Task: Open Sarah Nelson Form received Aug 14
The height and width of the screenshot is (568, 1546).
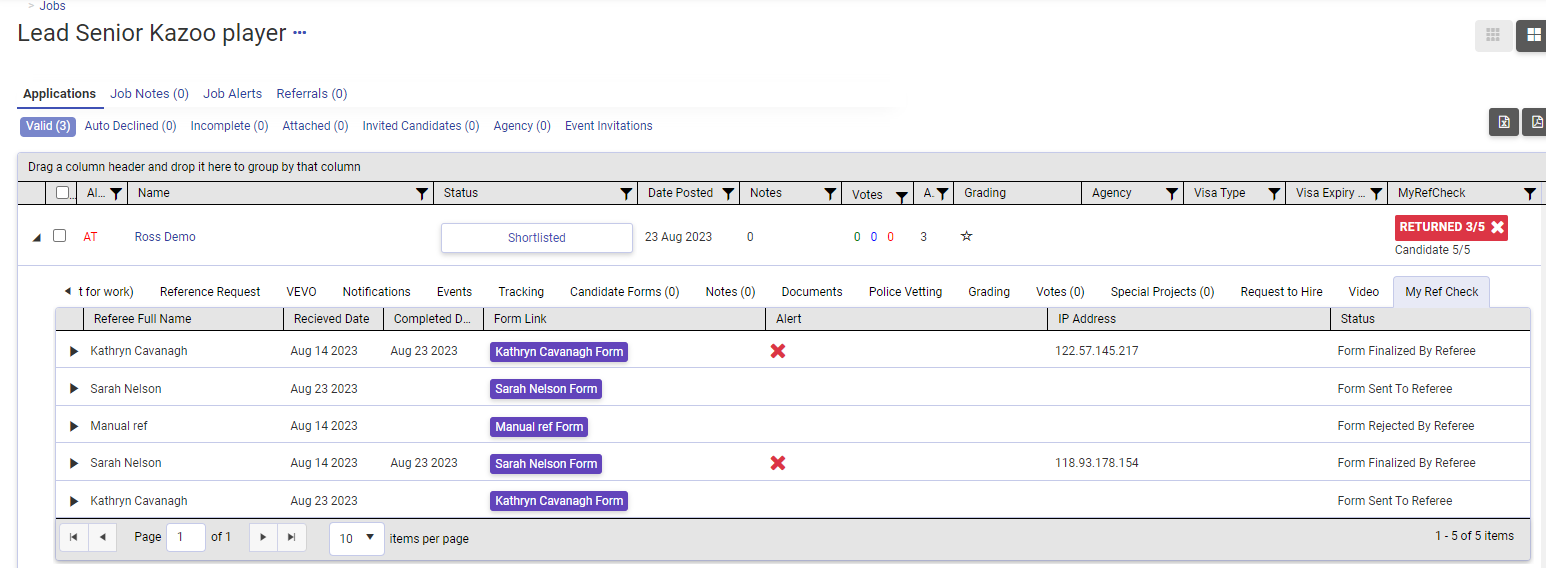Action: point(546,464)
